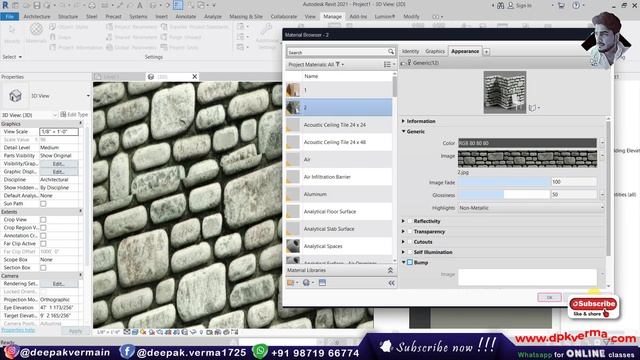This screenshot has width=640, height=360.
Task: Click Edit for Visibility/Graphics overrides
Action: click(58, 164)
